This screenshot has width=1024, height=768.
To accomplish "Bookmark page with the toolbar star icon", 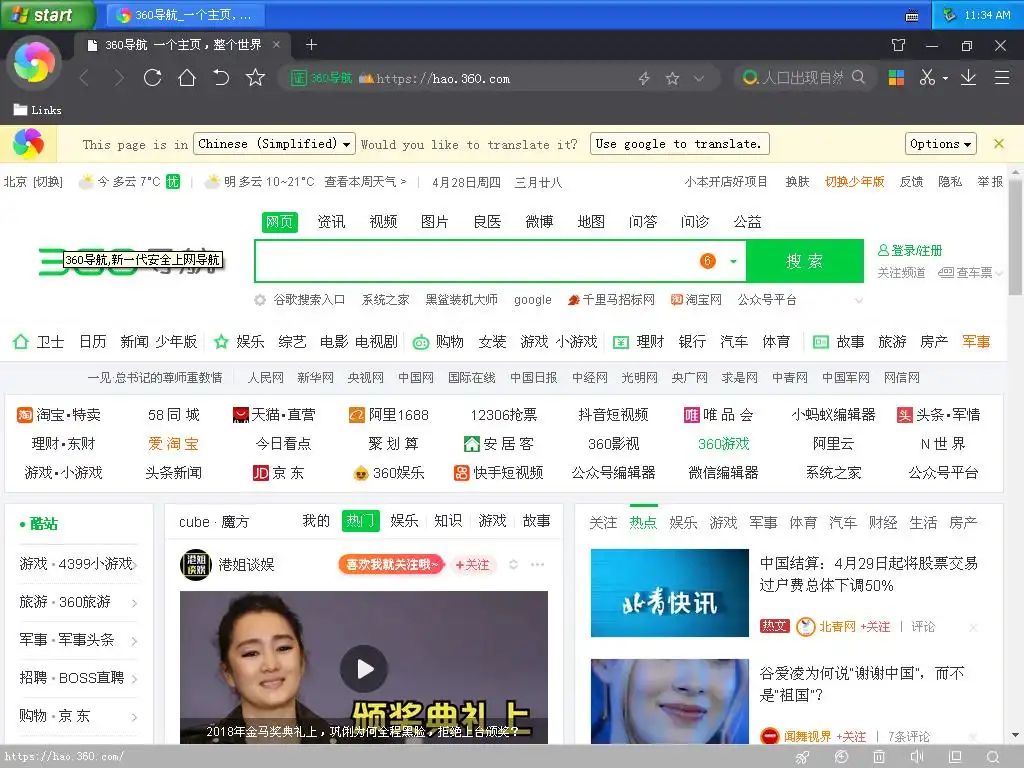I will (255, 78).
